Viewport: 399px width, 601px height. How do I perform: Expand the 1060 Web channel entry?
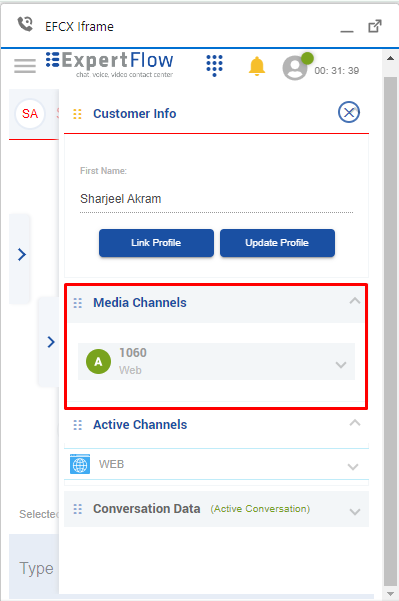pos(341,365)
